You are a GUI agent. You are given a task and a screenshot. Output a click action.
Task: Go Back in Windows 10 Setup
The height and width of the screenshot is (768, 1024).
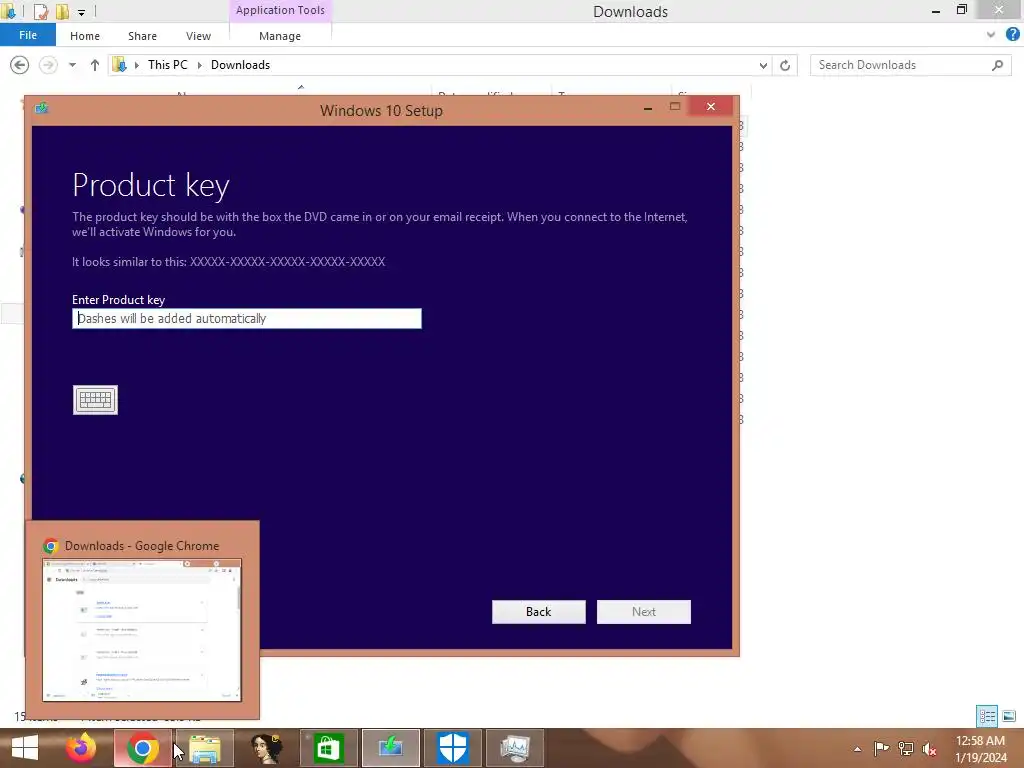pyautogui.click(x=539, y=612)
